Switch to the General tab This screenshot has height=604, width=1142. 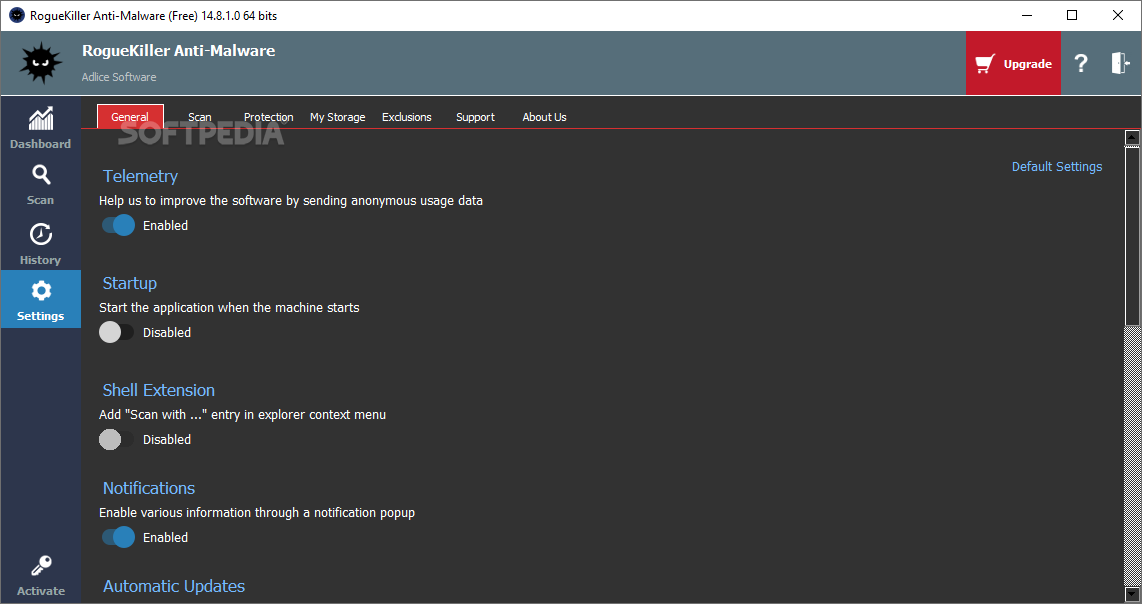[130, 117]
